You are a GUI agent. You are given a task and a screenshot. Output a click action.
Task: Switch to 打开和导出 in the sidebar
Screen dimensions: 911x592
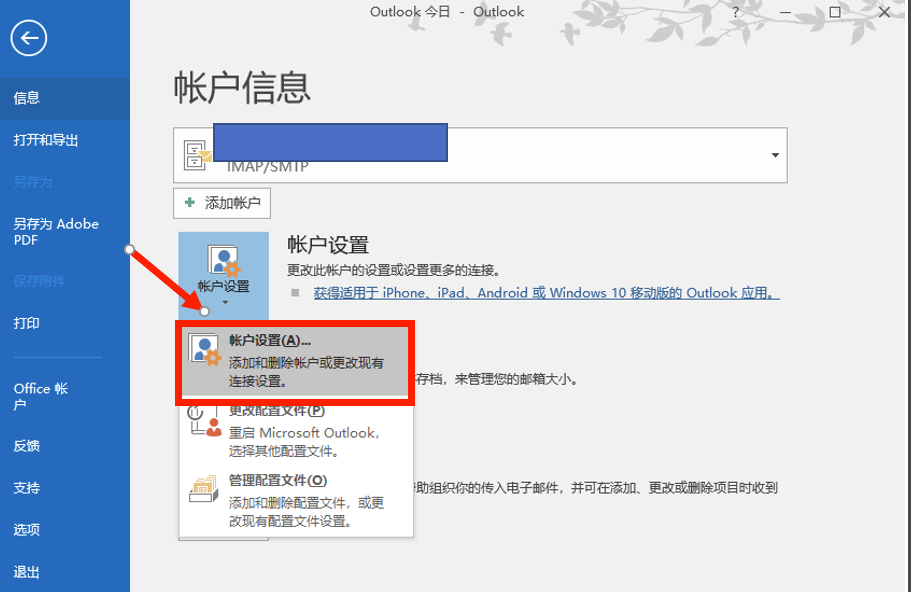point(55,140)
